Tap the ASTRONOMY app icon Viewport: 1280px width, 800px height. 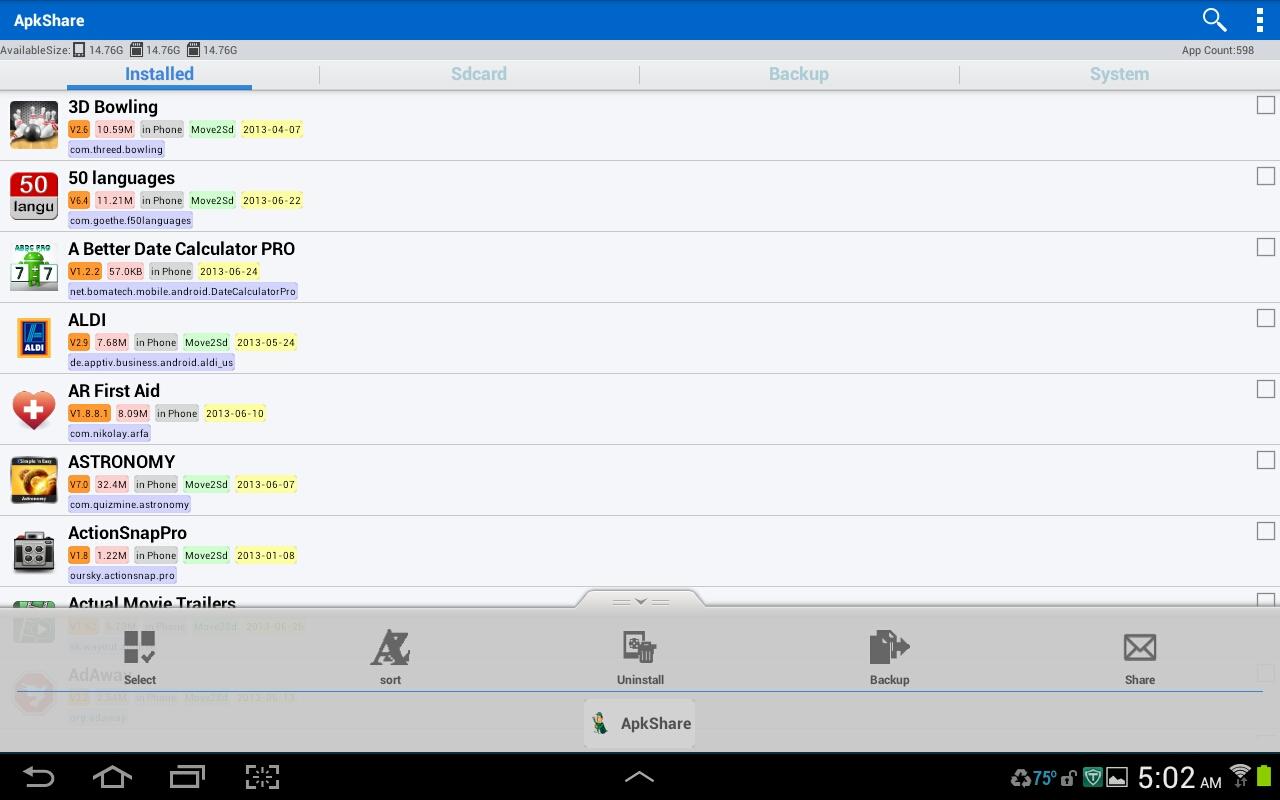coord(34,480)
